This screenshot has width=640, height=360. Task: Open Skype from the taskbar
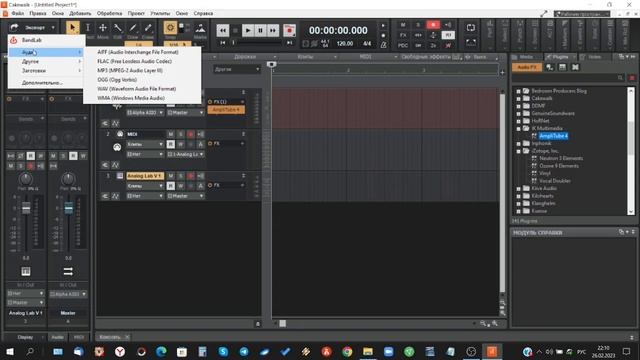pyautogui.click(x=223, y=351)
